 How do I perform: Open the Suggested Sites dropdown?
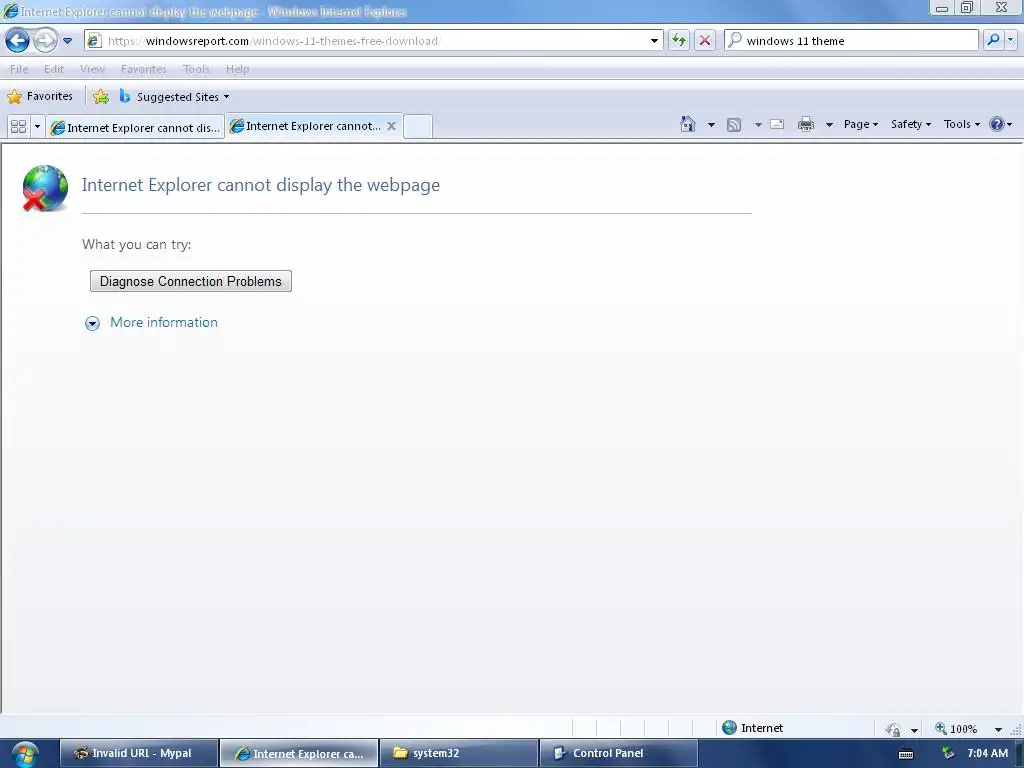[174, 97]
